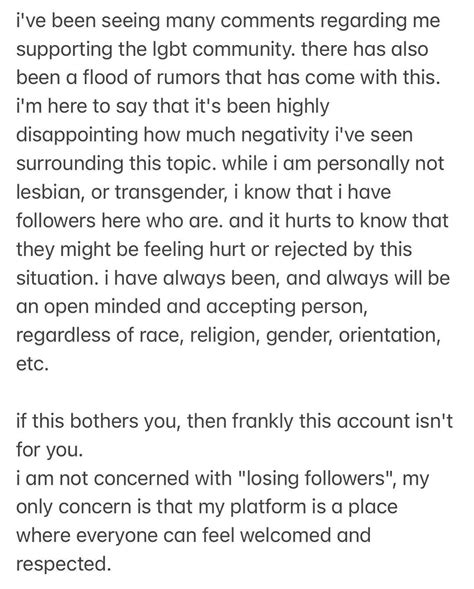Click the final word "respected."
Viewport: 474px width, 589px height.
[x=63, y=565]
